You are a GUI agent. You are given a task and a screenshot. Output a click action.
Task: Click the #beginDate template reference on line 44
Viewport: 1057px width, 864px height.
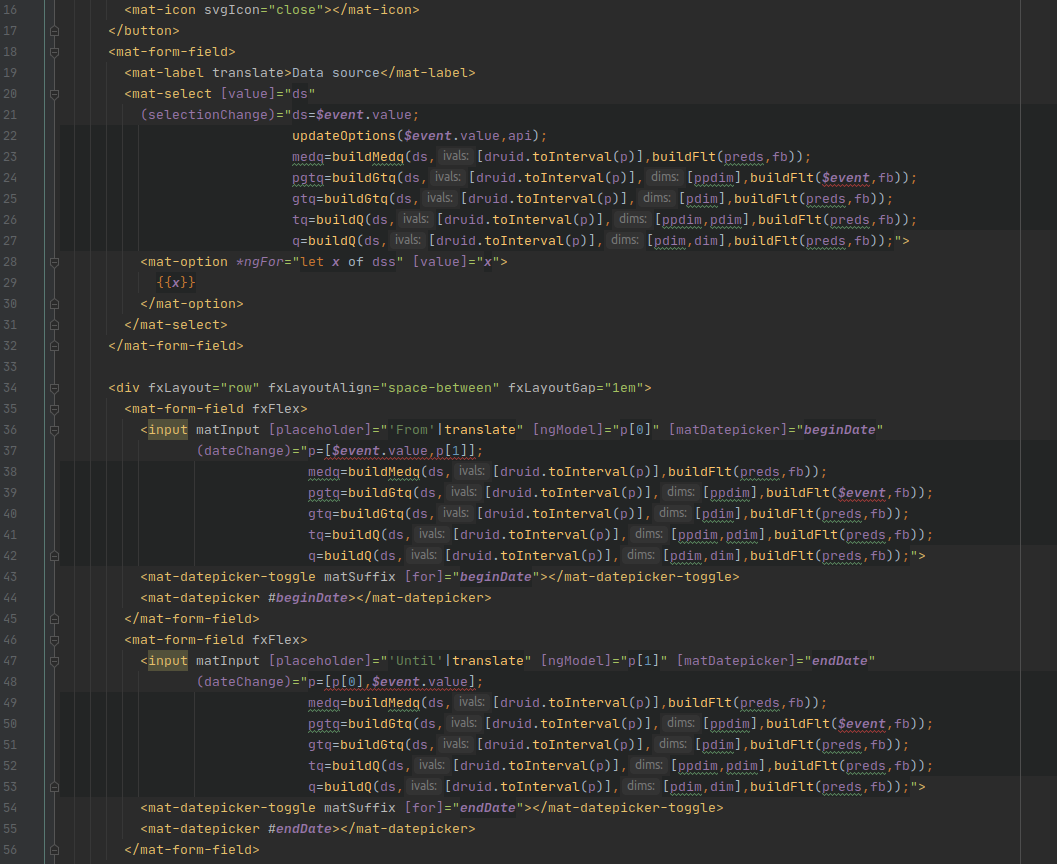(307, 597)
